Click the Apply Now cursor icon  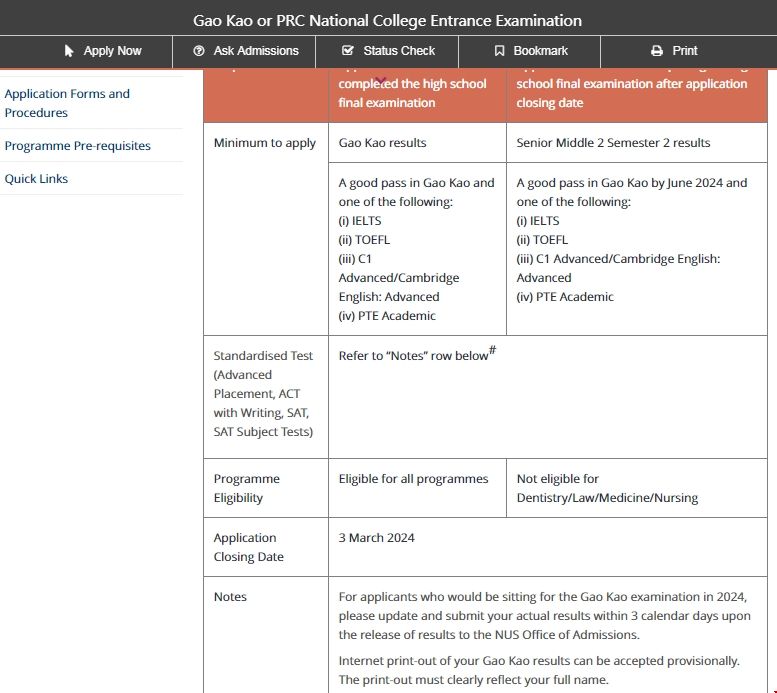pyautogui.click(x=69, y=51)
